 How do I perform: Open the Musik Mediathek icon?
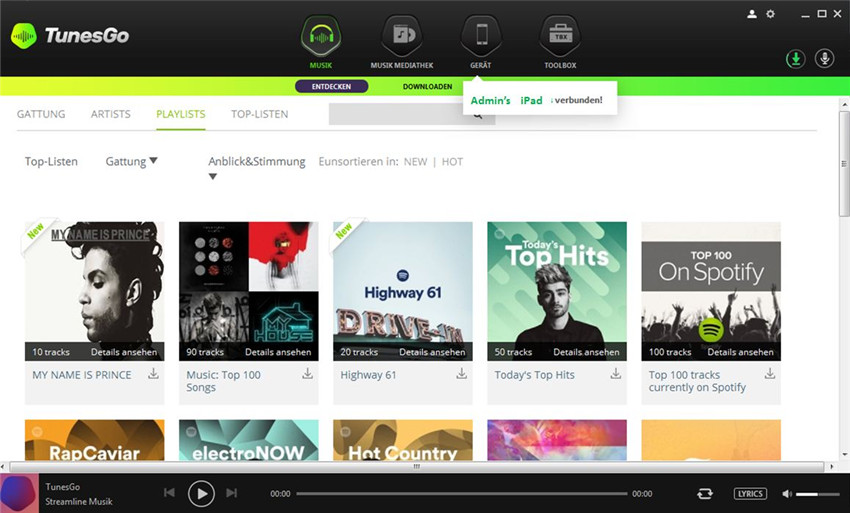402,37
